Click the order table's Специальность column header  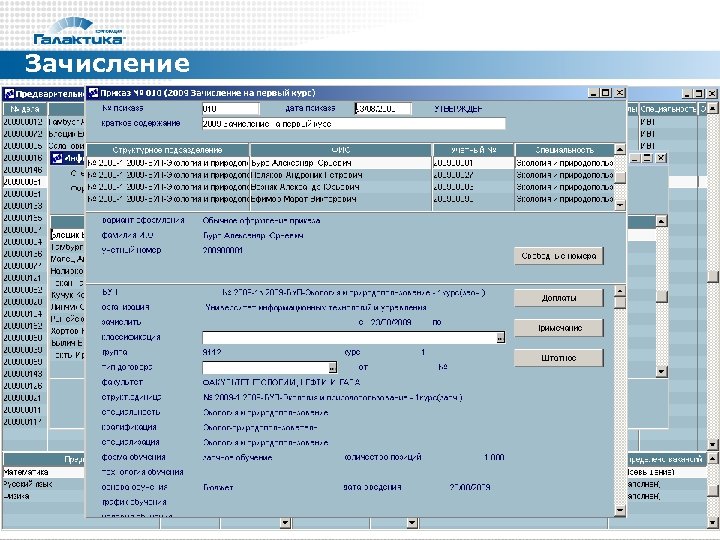click(x=564, y=150)
